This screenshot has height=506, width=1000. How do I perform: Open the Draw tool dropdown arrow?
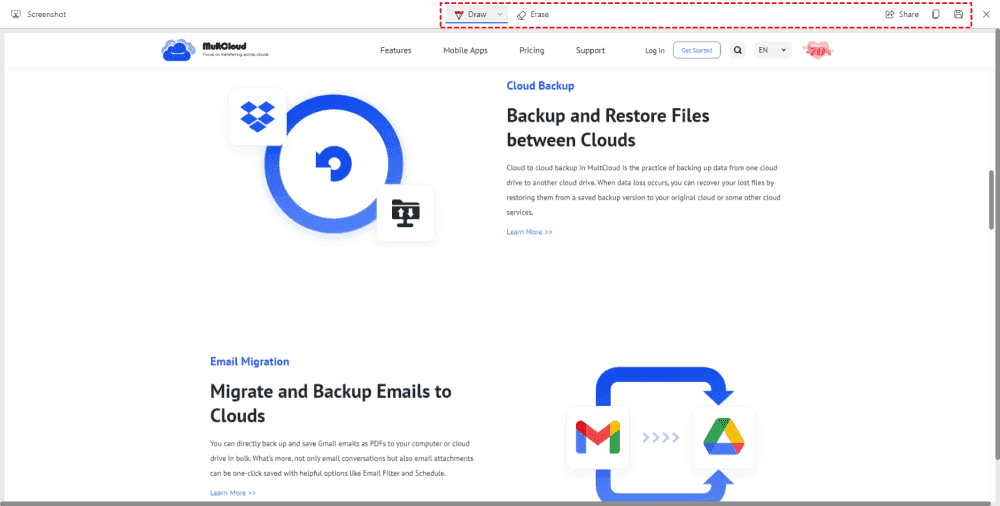point(500,14)
